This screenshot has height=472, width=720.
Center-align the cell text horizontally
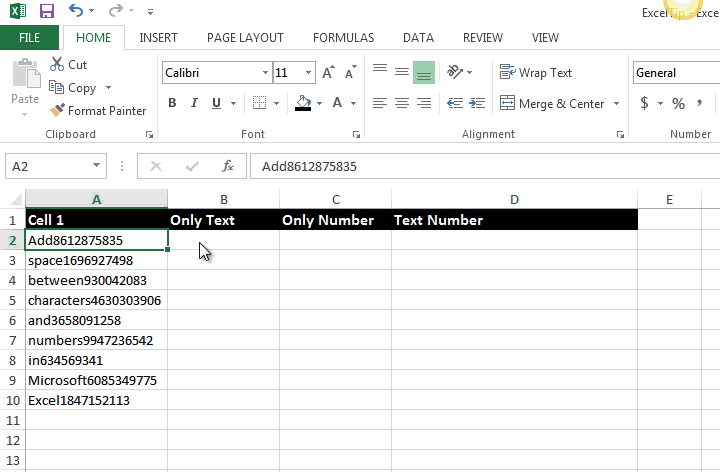click(x=401, y=103)
